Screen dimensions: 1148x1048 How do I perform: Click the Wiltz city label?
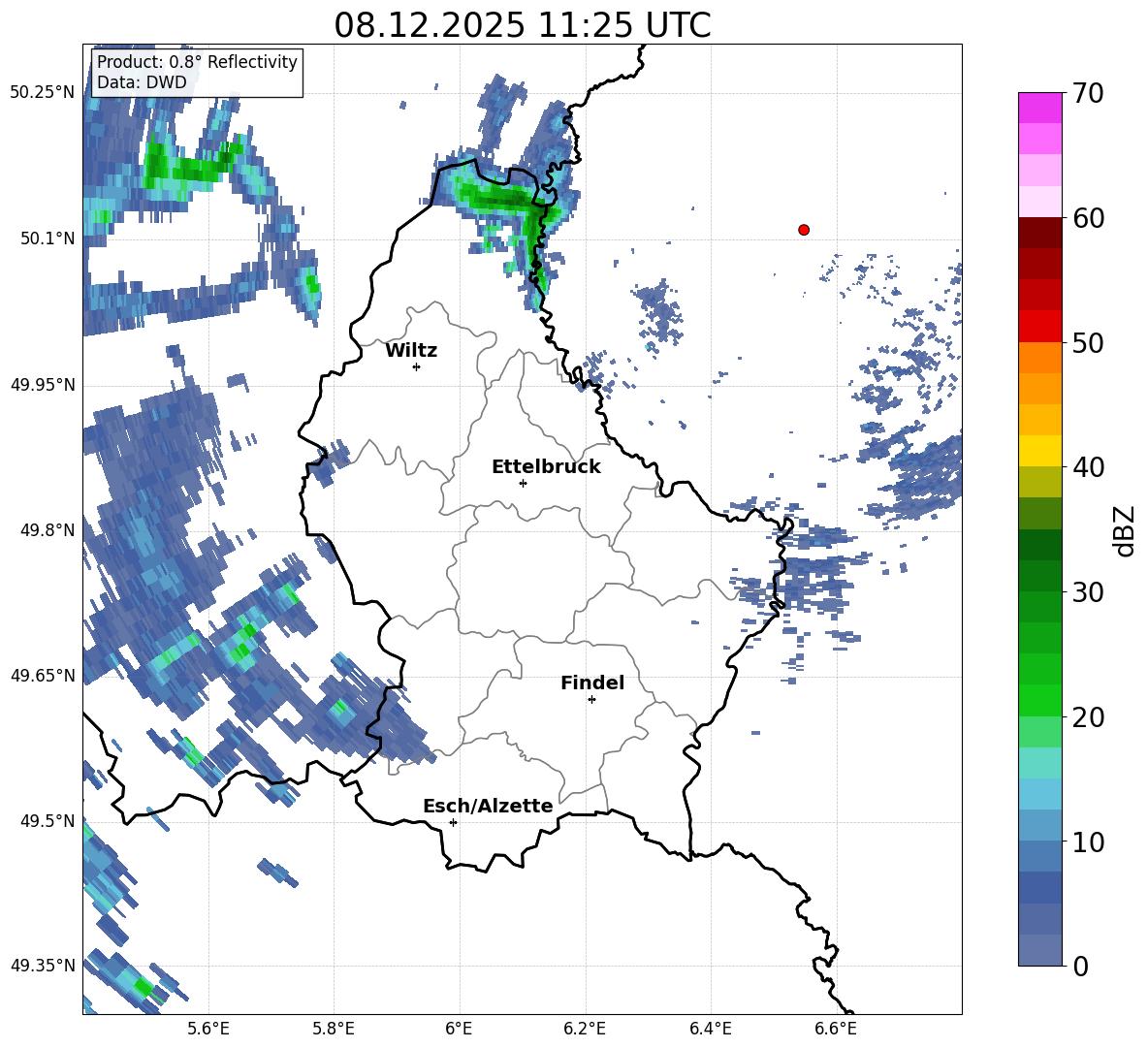pos(411,351)
